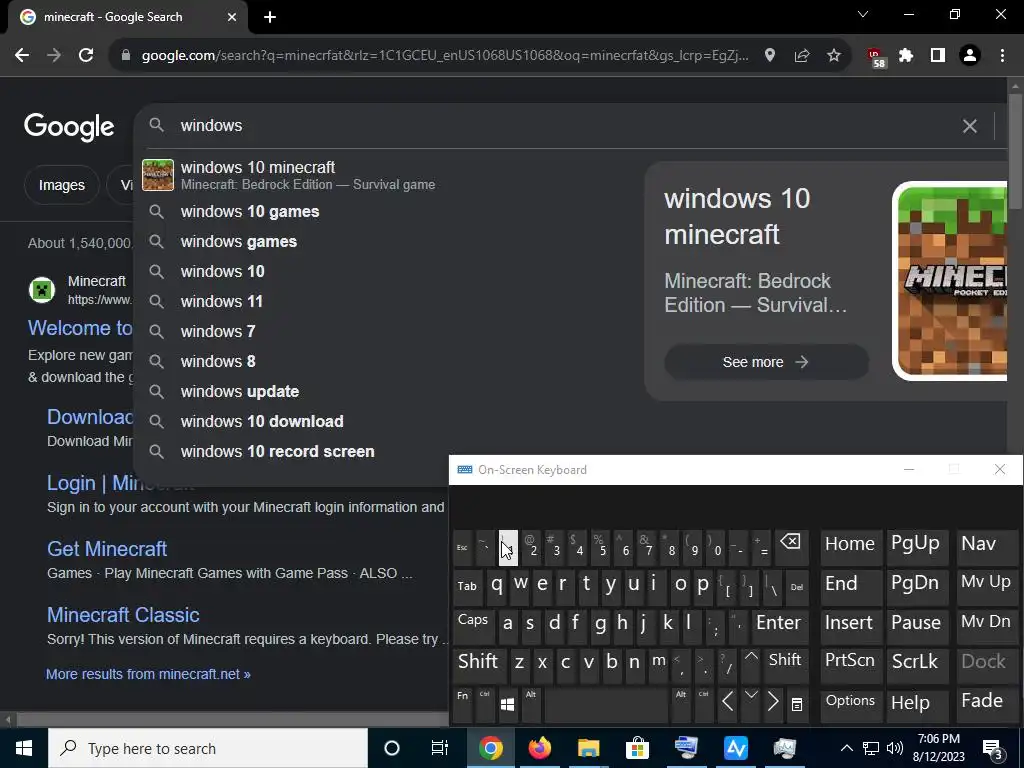
Task: Open More results from minecraft.net link
Action: coord(148,674)
